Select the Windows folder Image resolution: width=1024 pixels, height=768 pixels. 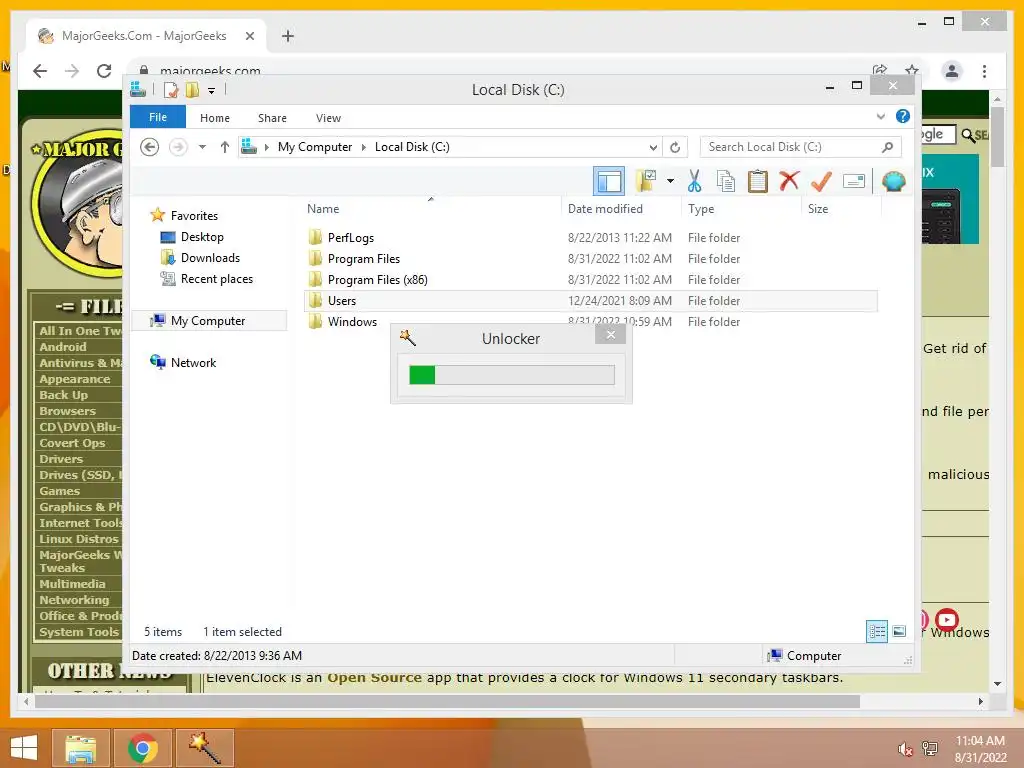click(352, 321)
